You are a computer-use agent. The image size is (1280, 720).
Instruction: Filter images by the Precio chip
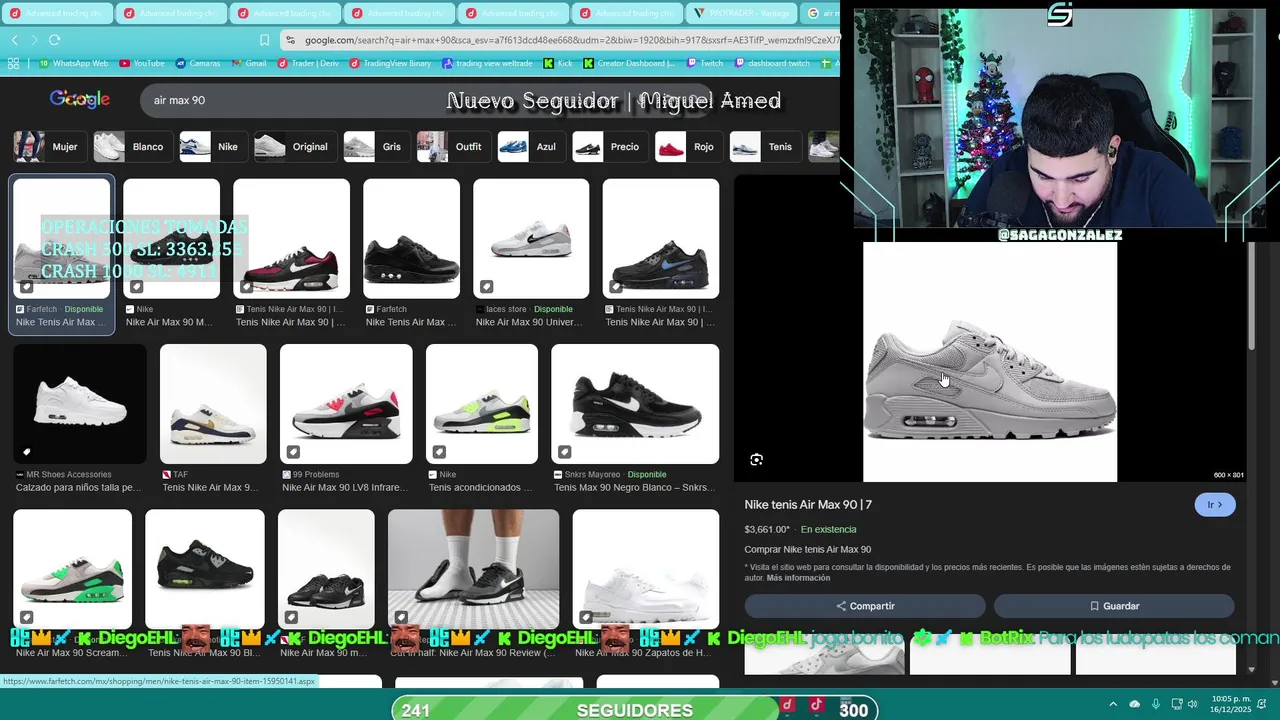click(x=610, y=146)
